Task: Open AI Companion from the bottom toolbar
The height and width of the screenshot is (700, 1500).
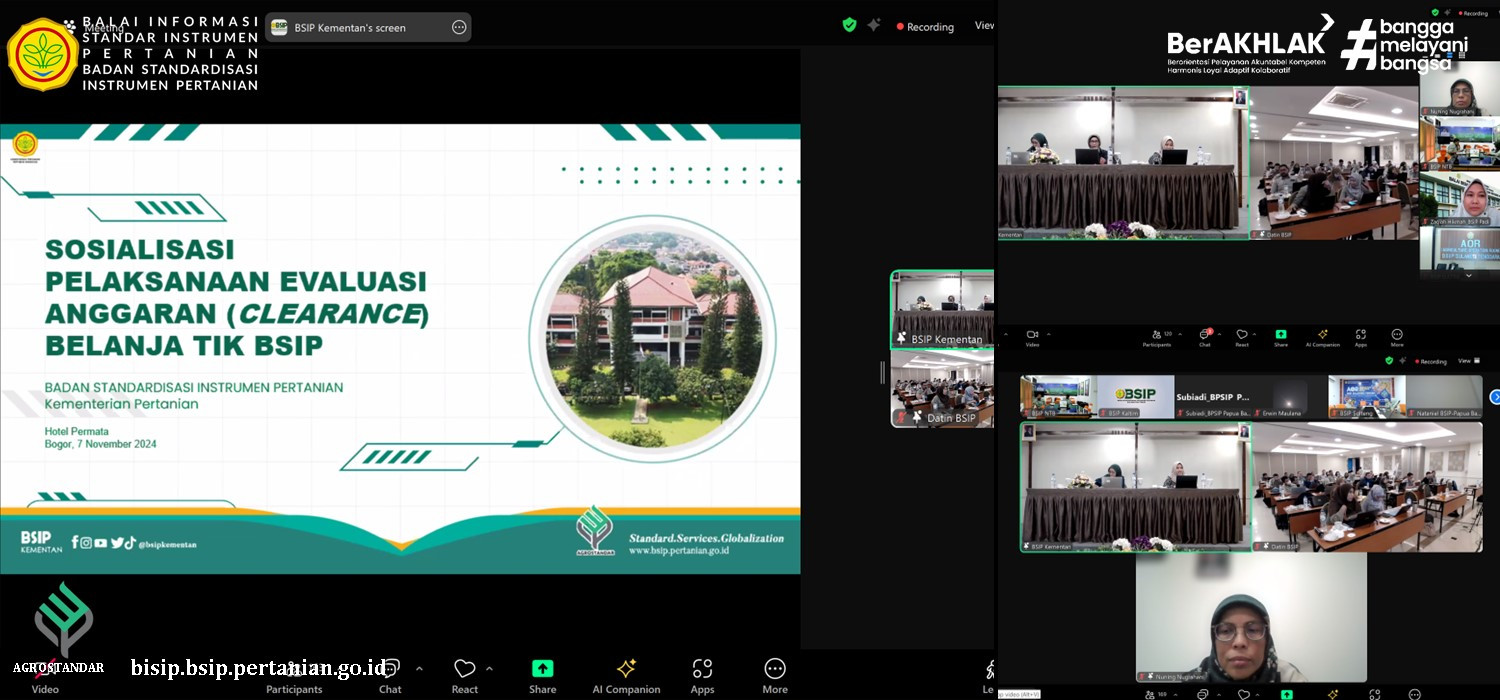Action: [626, 669]
